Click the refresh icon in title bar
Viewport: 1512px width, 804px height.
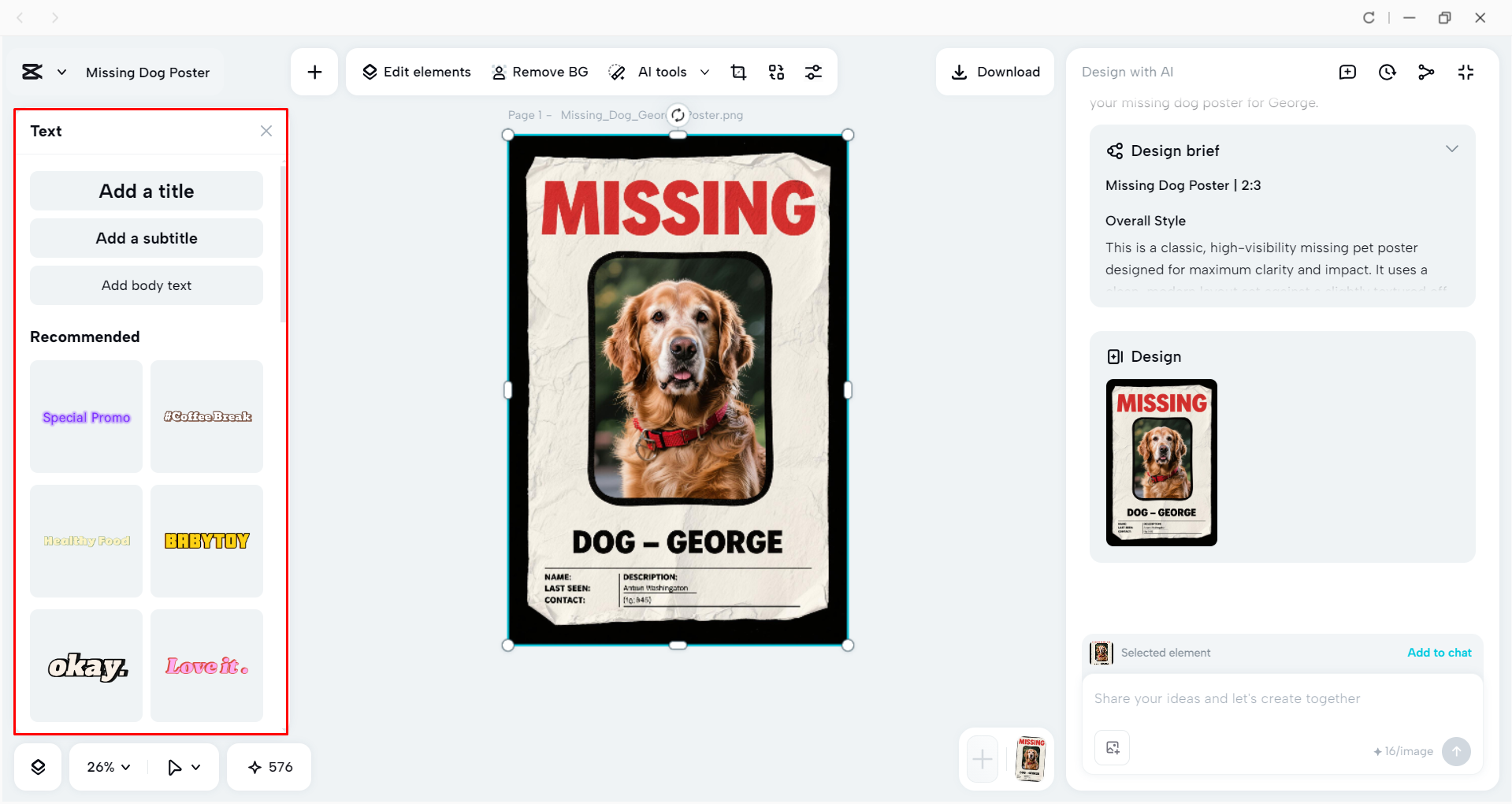1369,17
